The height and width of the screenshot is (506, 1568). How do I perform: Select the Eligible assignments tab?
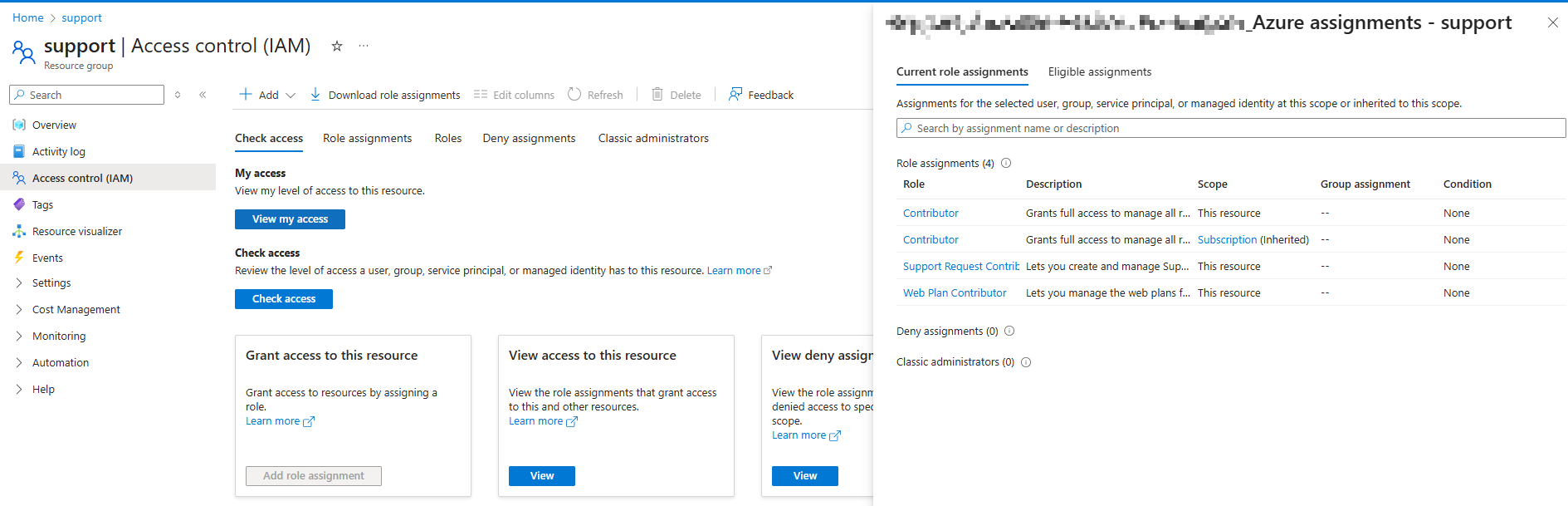point(1100,72)
